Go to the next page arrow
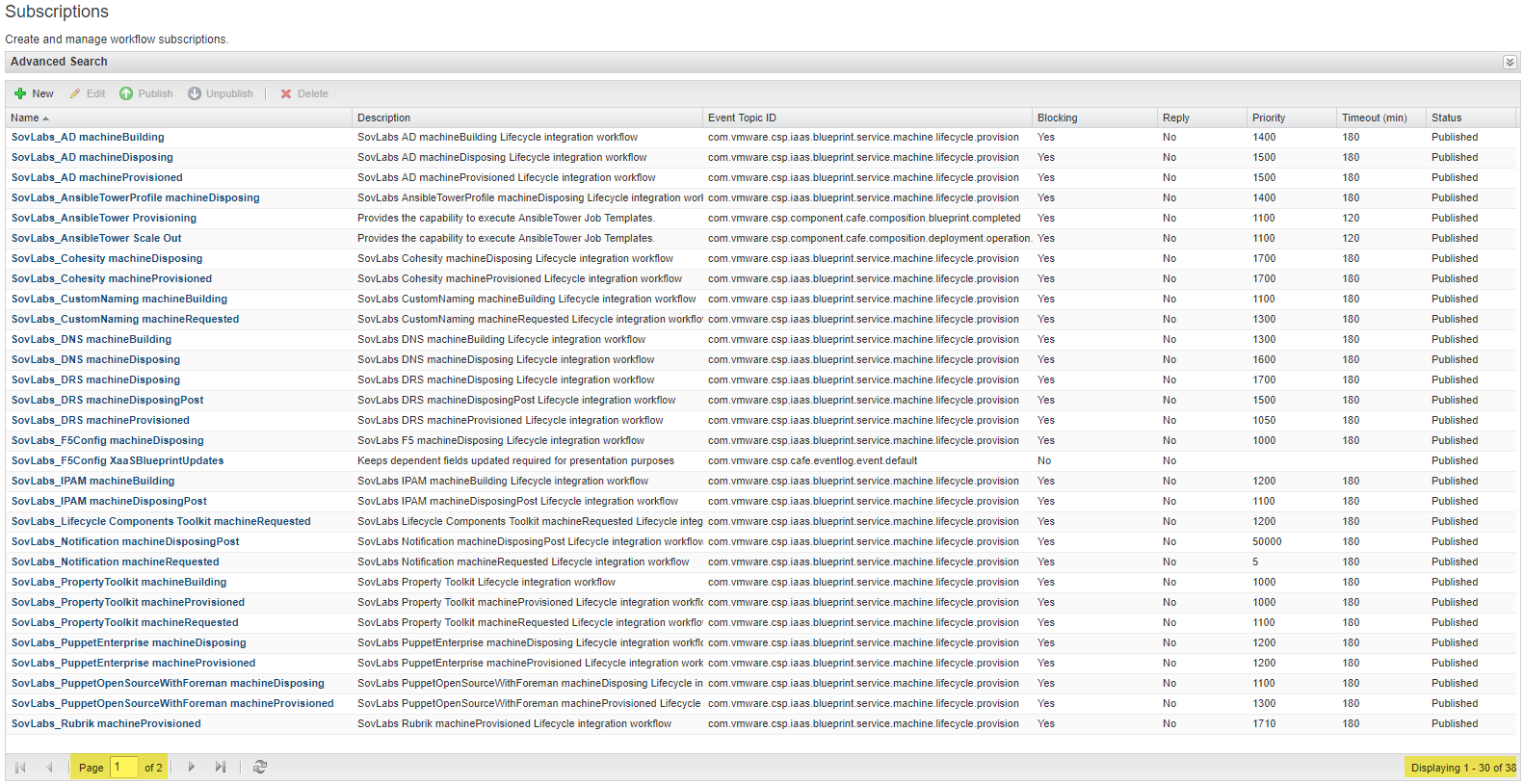The width and height of the screenshot is (1524, 784). coord(192,767)
